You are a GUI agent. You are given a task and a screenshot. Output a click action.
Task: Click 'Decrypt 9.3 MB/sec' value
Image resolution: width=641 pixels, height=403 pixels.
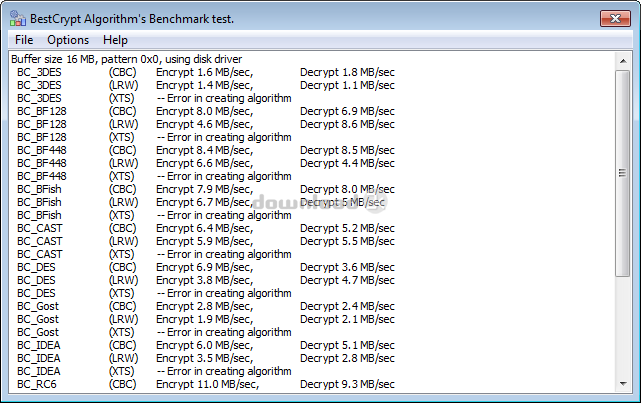pyautogui.click(x=347, y=385)
